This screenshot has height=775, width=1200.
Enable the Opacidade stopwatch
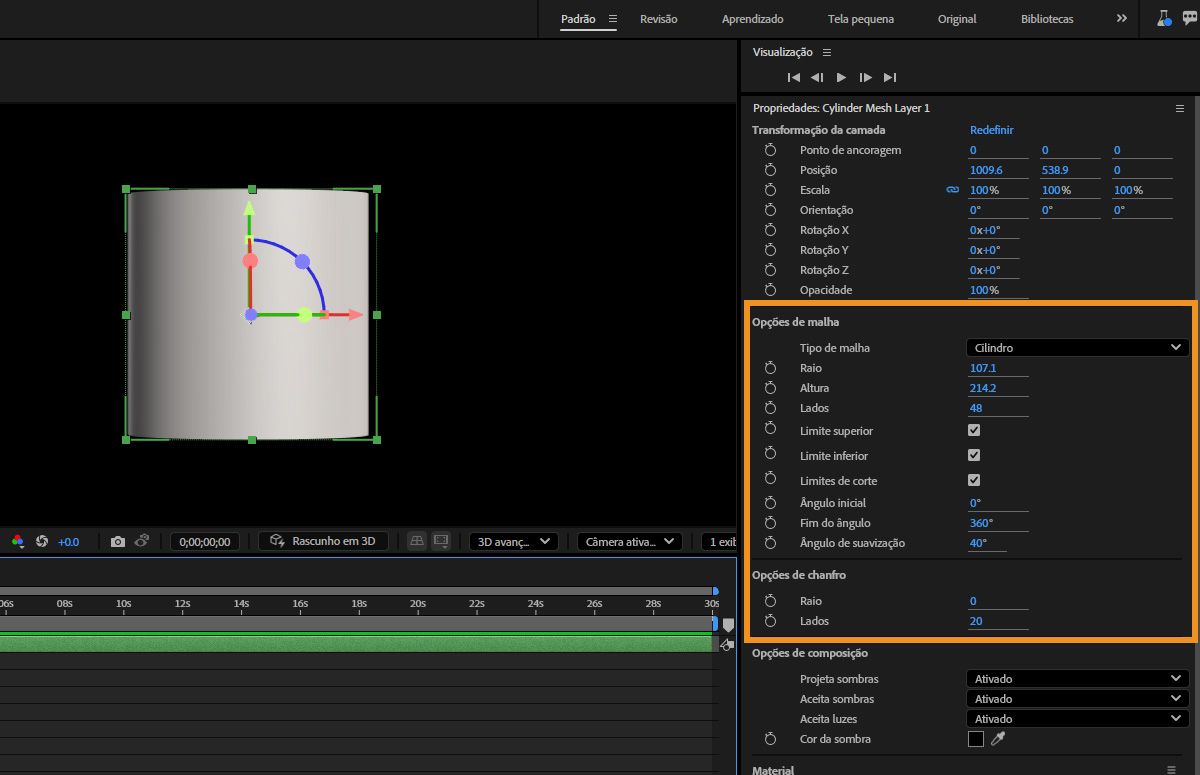click(770, 290)
